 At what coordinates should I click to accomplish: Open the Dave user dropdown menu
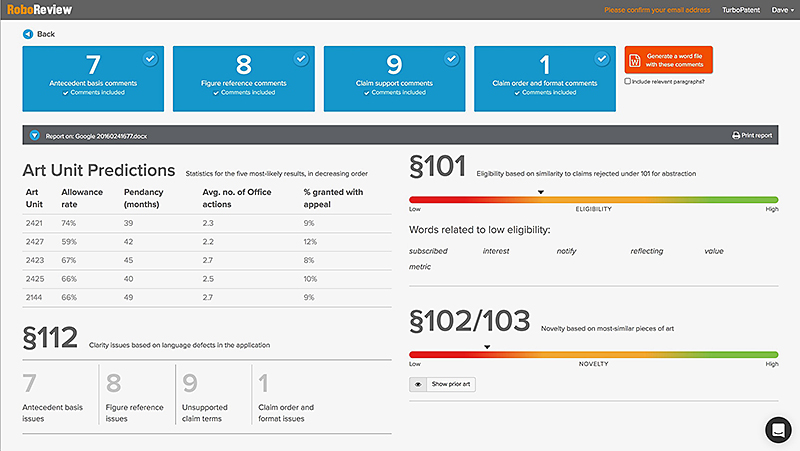(781, 10)
